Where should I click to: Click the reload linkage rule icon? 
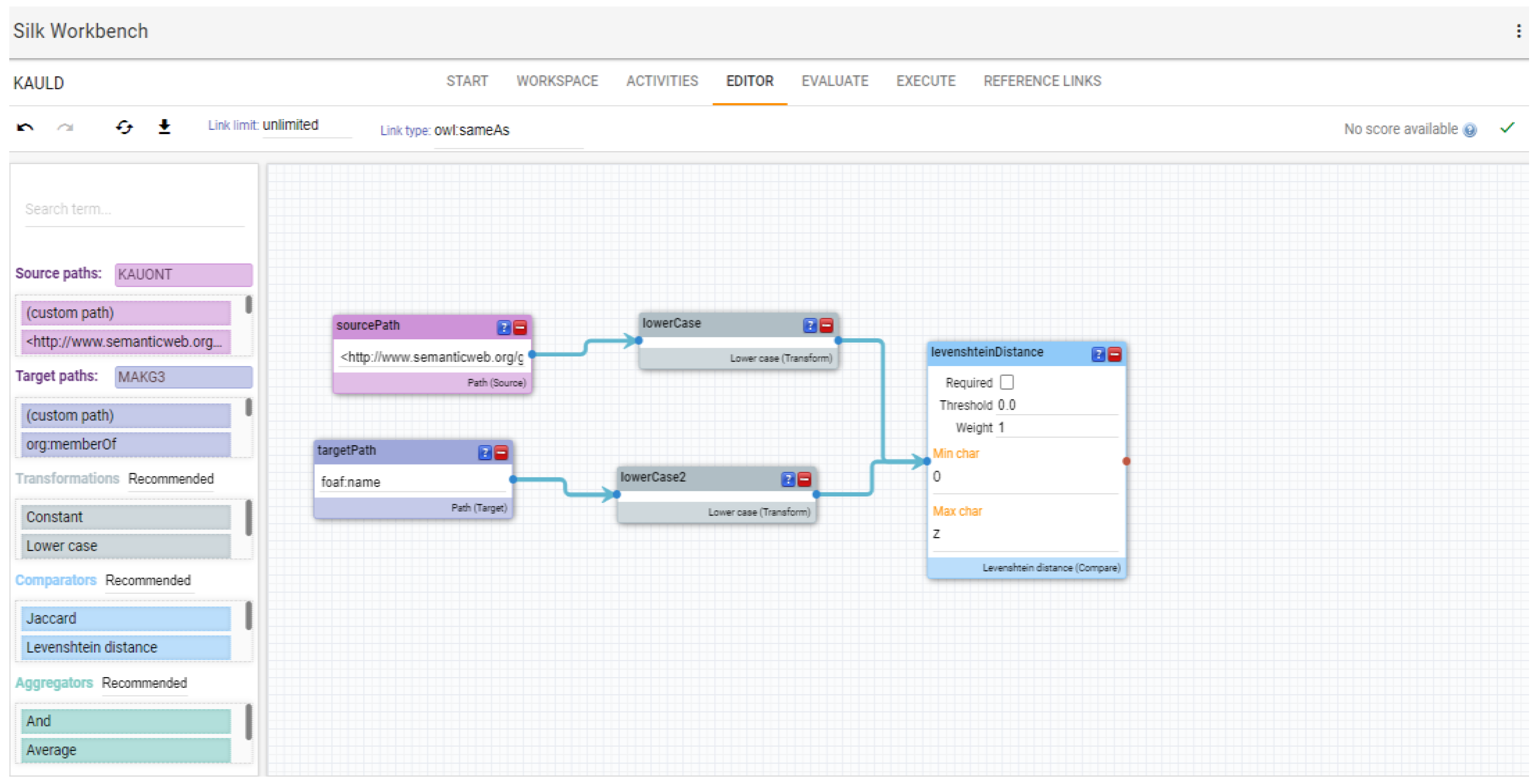point(124,128)
